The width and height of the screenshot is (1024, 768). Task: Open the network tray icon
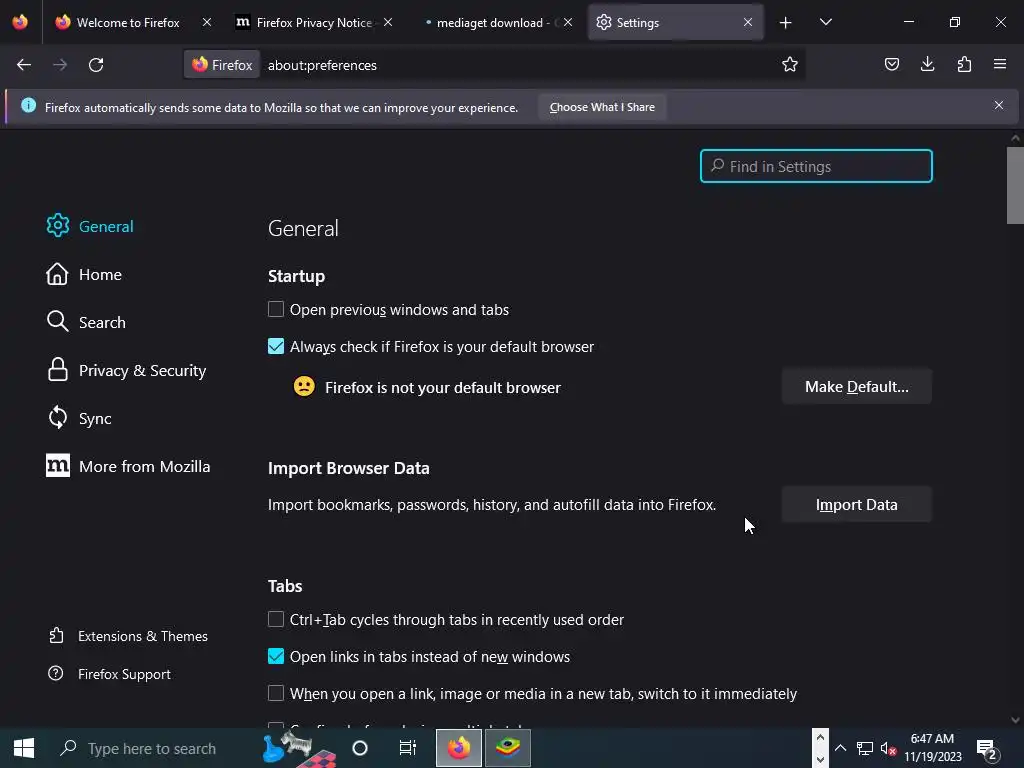click(865, 748)
